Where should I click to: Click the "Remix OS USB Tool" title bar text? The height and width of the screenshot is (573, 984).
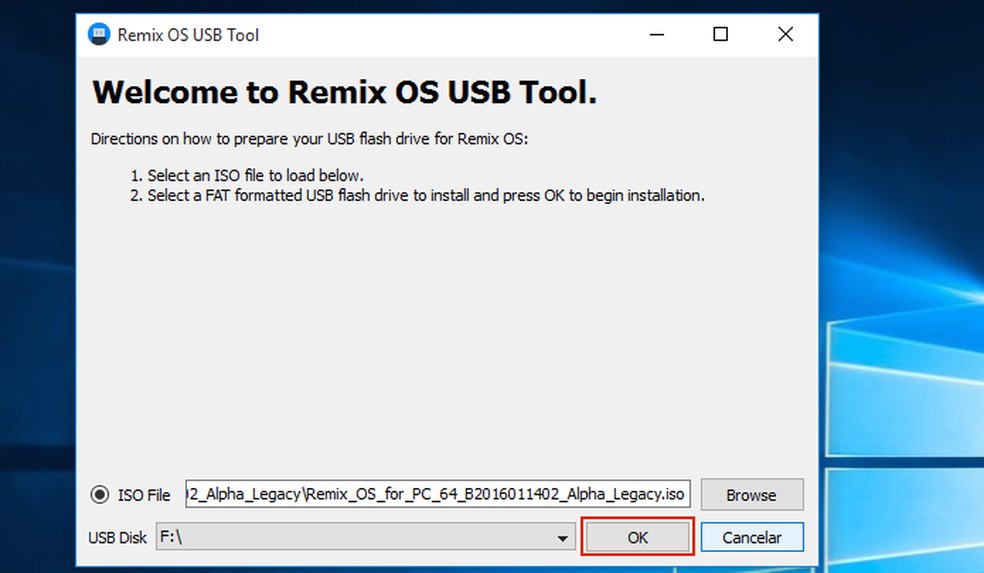click(188, 35)
